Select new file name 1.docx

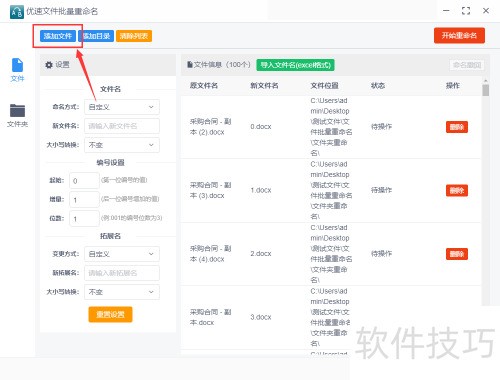click(261, 190)
